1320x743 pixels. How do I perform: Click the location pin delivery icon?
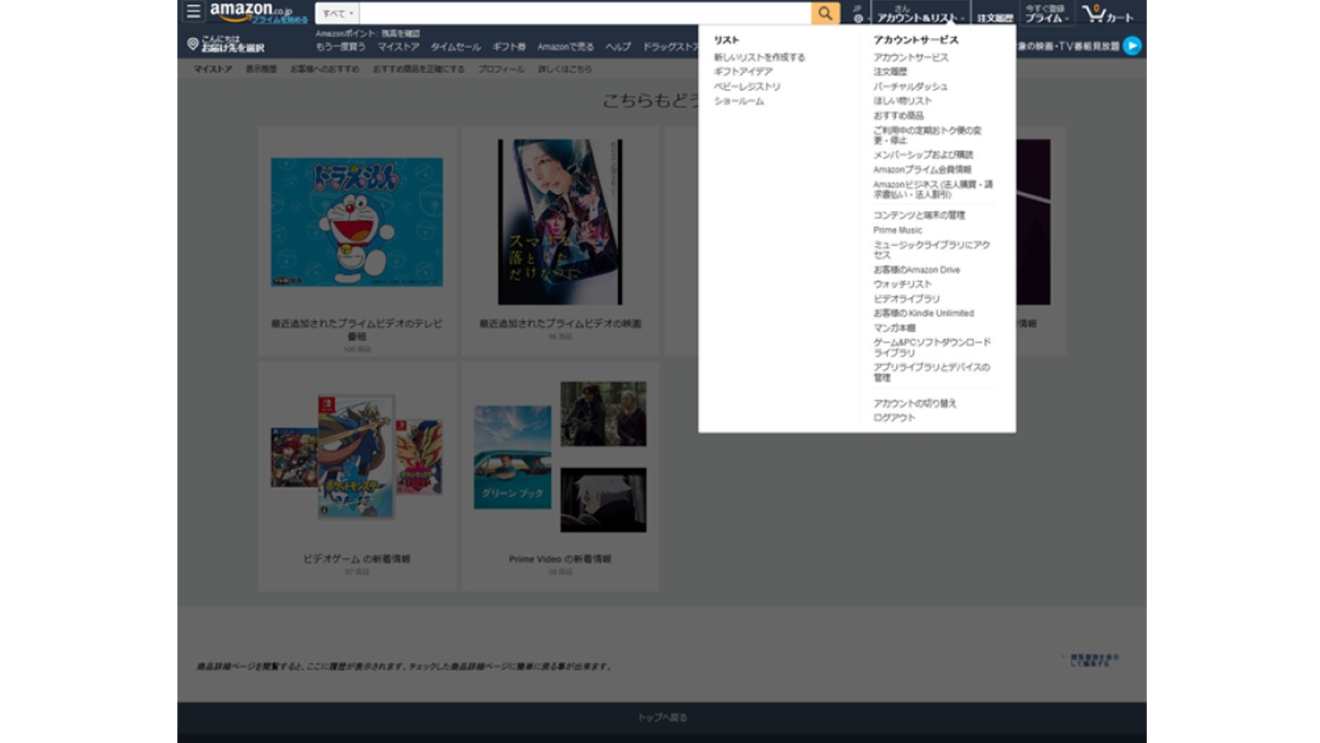pyautogui.click(x=193, y=44)
